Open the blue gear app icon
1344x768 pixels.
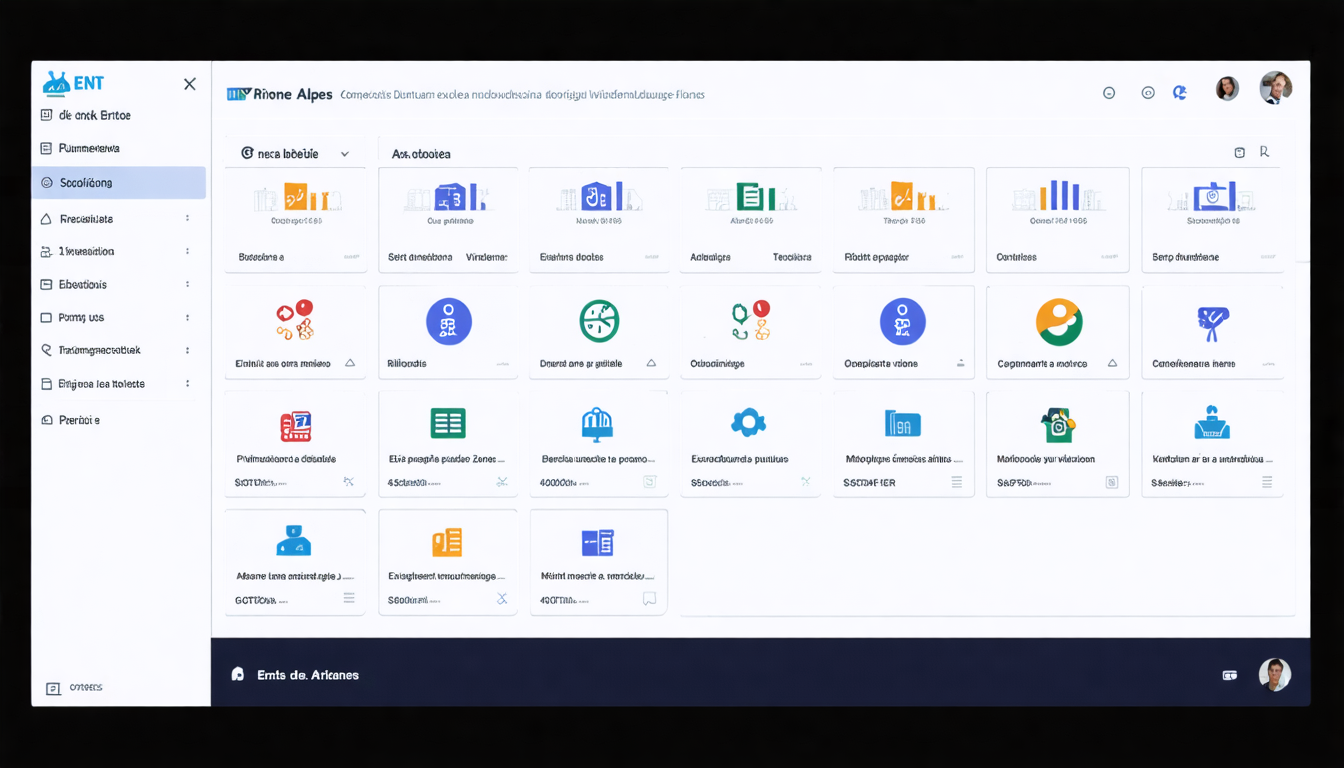click(748, 423)
